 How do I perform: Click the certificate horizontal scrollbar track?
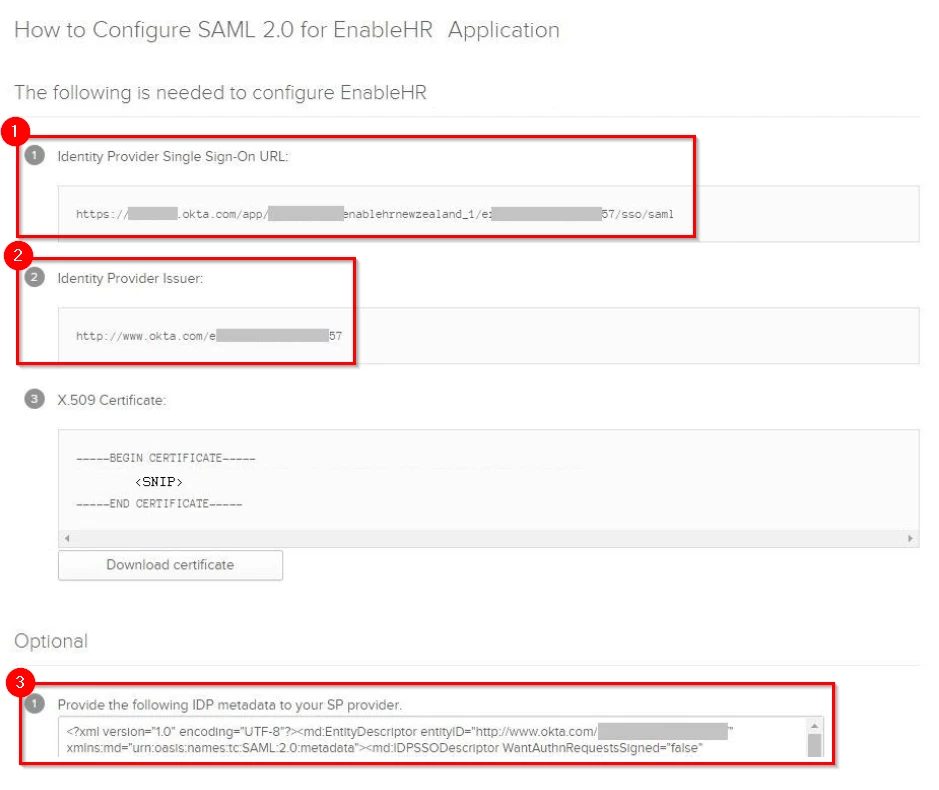click(x=488, y=538)
